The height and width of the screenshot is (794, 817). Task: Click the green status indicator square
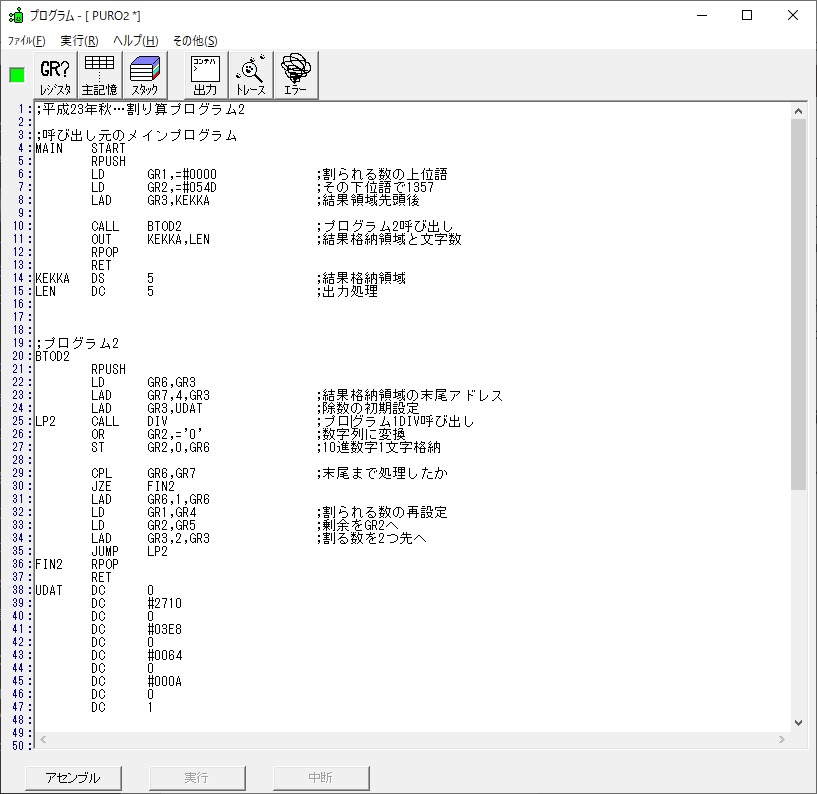pyautogui.click(x=17, y=75)
